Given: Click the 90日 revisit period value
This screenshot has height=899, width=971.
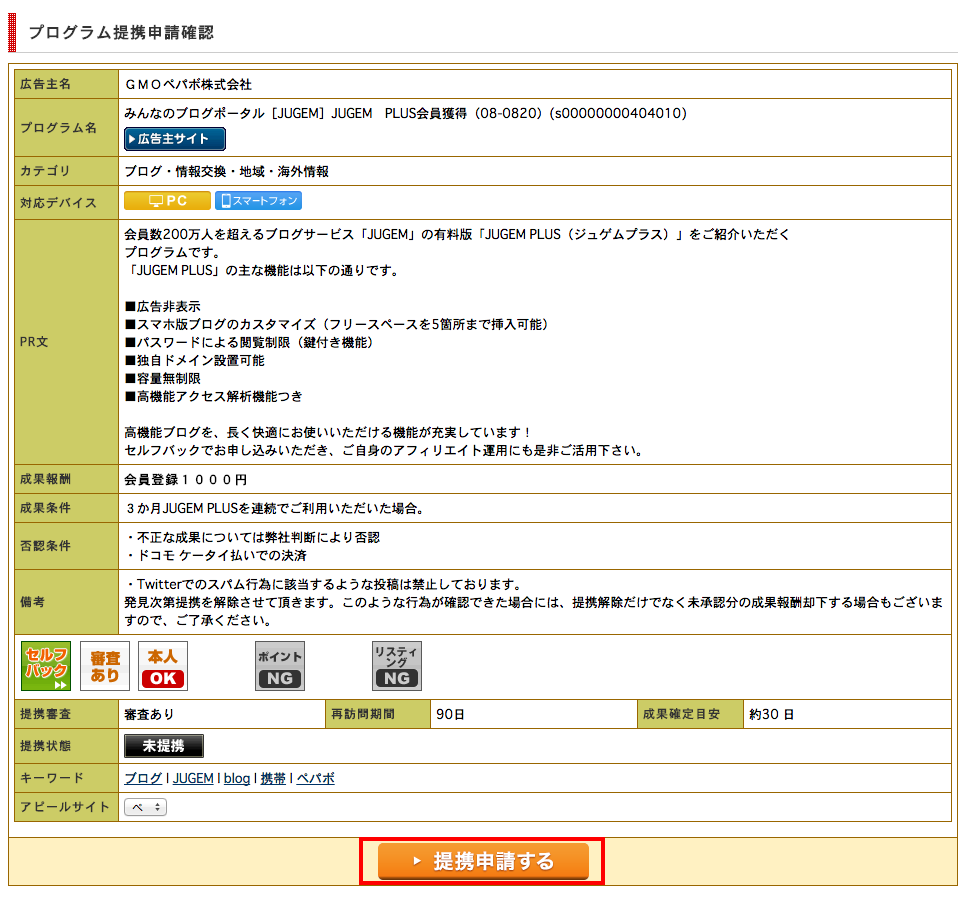Looking at the screenshot, I should 450,714.
